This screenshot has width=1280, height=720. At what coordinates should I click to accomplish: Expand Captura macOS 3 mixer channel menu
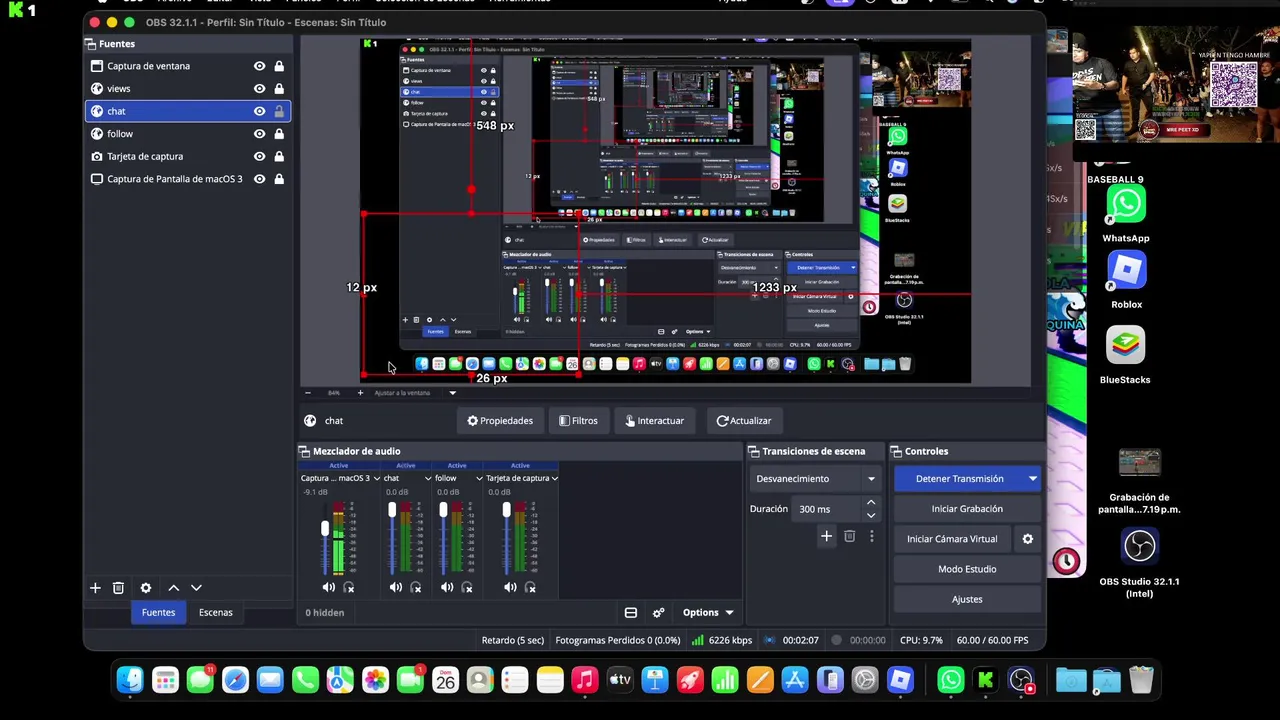coord(377,478)
